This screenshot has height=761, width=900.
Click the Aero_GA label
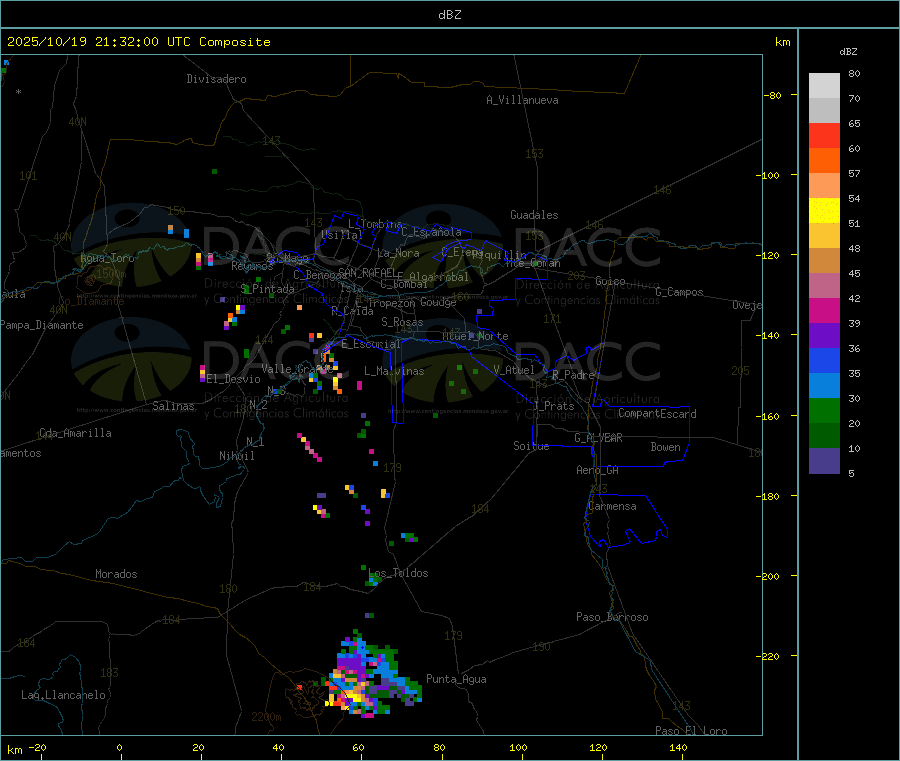[x=598, y=470]
